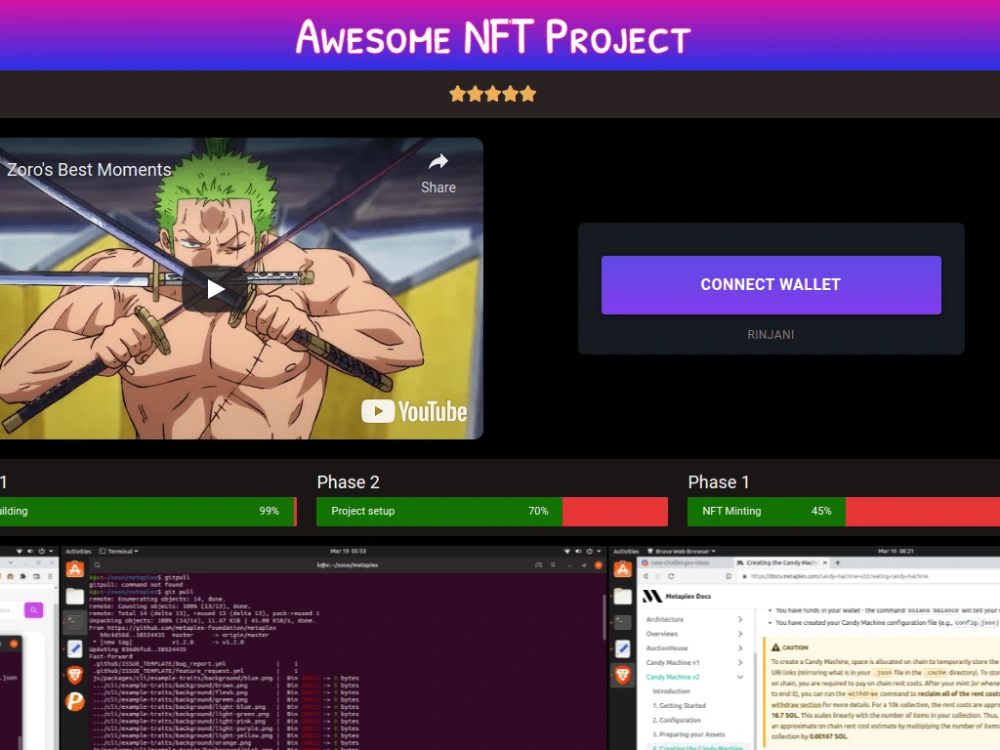Click Brave lion icon in terminal screenshot dock
Image resolution: width=1000 pixels, height=750 pixels.
tap(75, 675)
